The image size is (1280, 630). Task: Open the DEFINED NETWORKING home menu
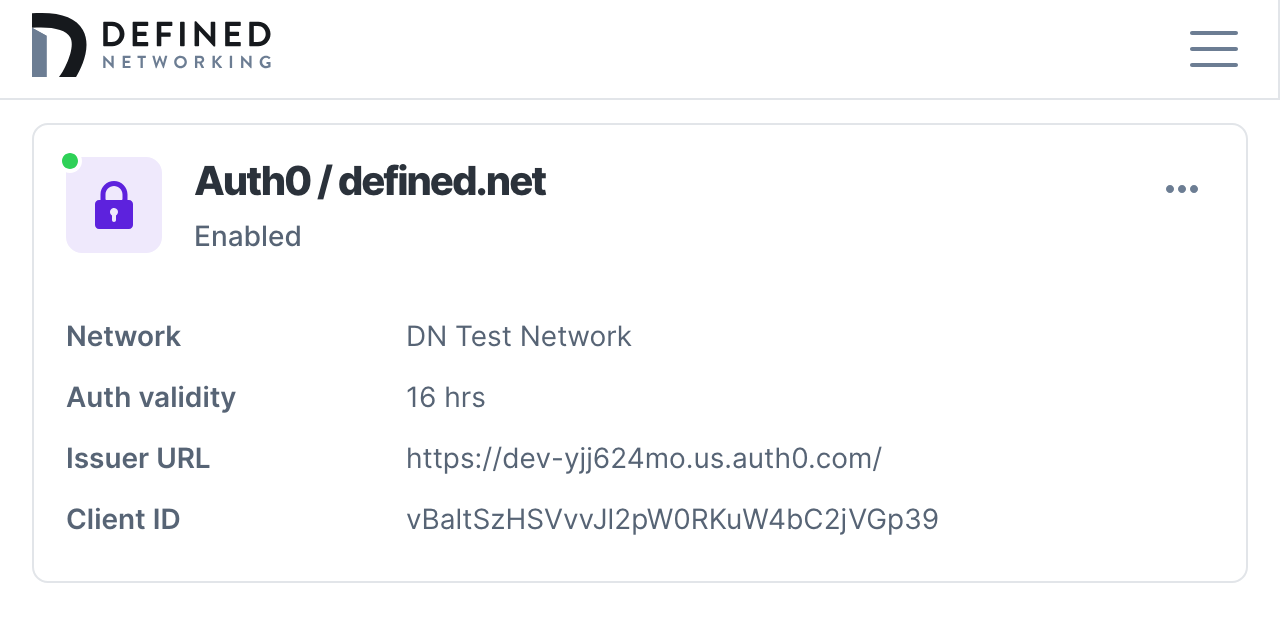coord(152,43)
